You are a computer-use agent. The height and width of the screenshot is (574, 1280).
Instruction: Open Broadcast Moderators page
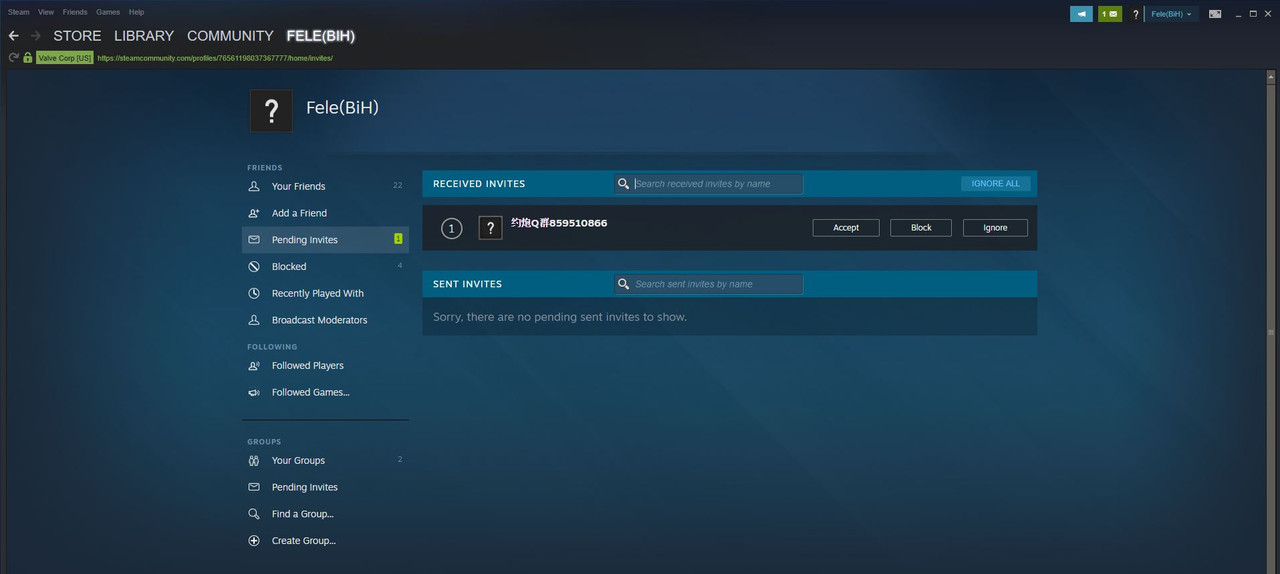pos(319,320)
